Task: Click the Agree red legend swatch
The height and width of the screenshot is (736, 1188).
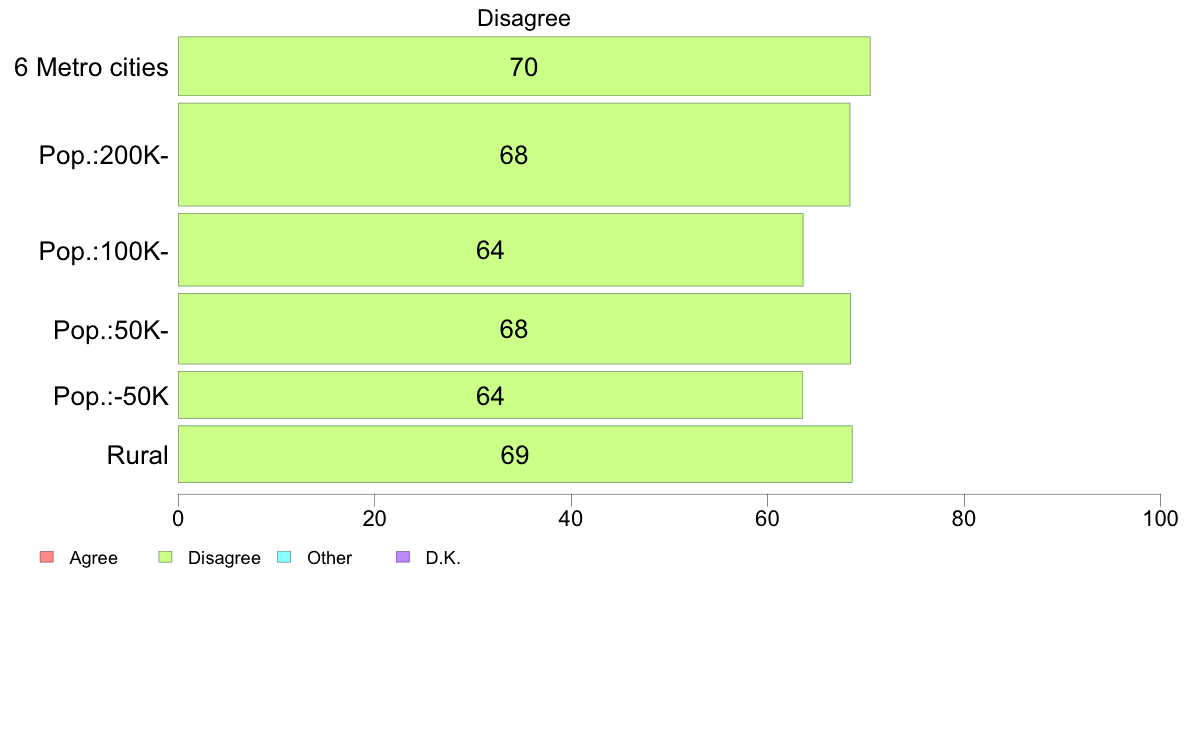Action: [x=47, y=557]
